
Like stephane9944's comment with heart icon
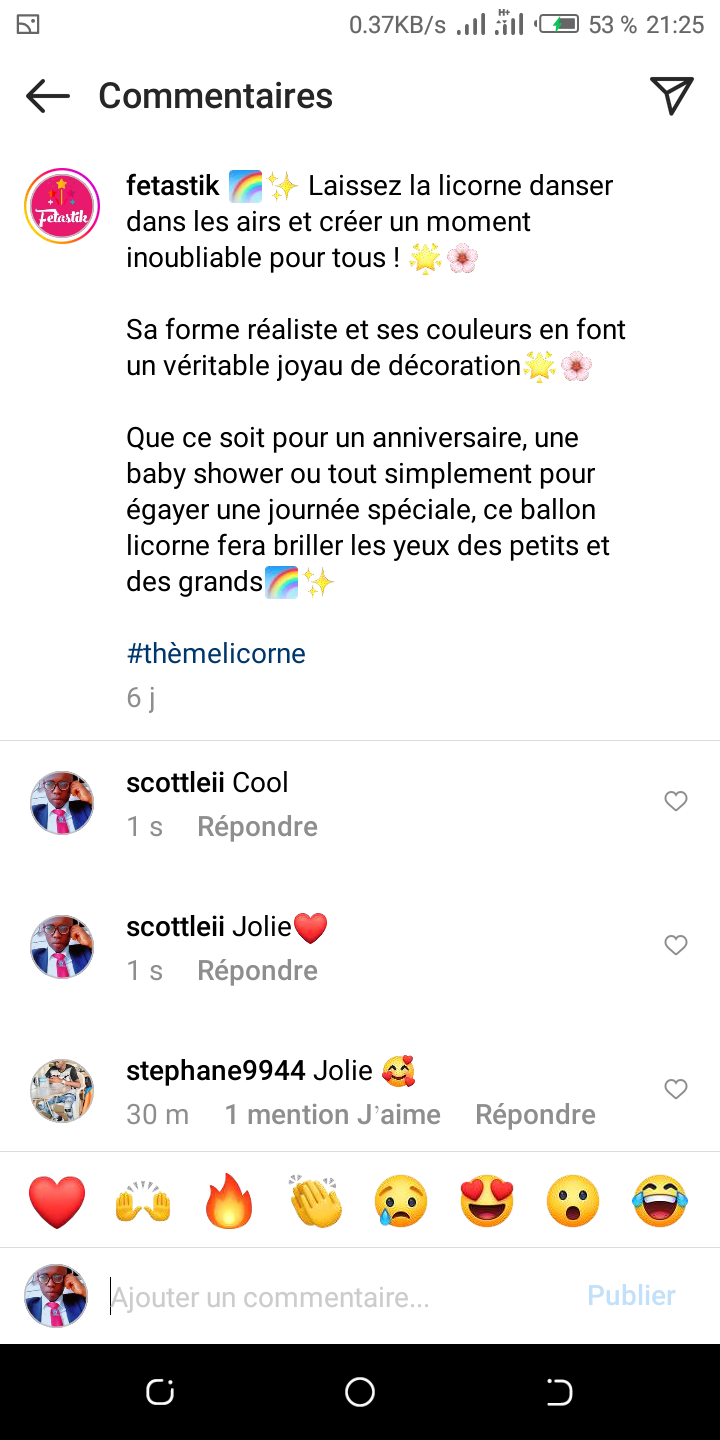click(676, 1089)
